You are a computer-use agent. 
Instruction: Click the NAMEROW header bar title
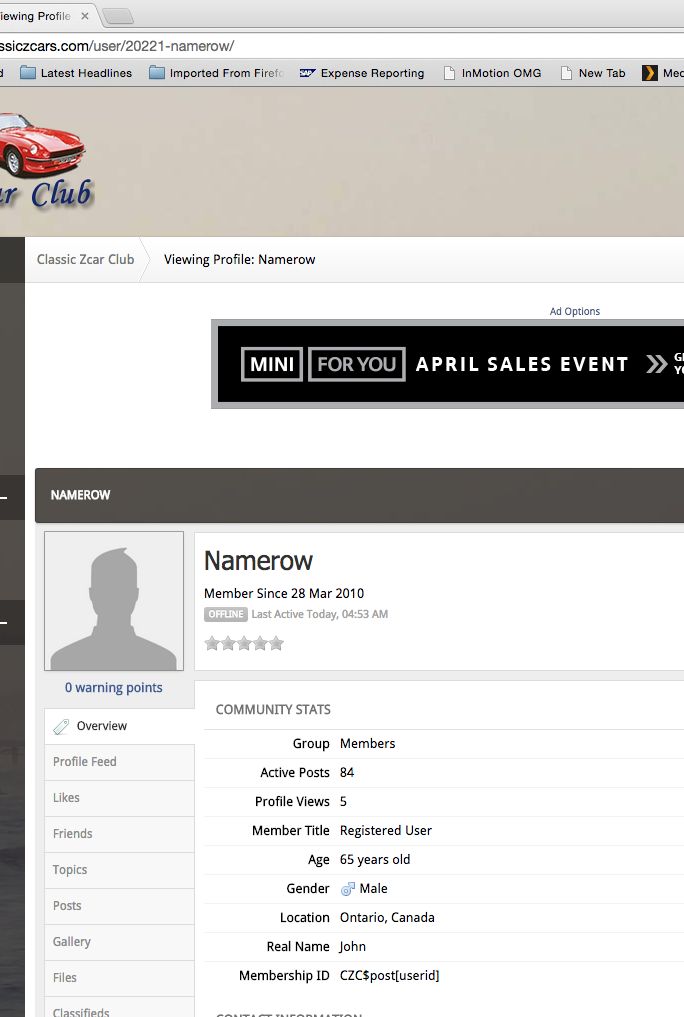pyautogui.click(x=80, y=495)
